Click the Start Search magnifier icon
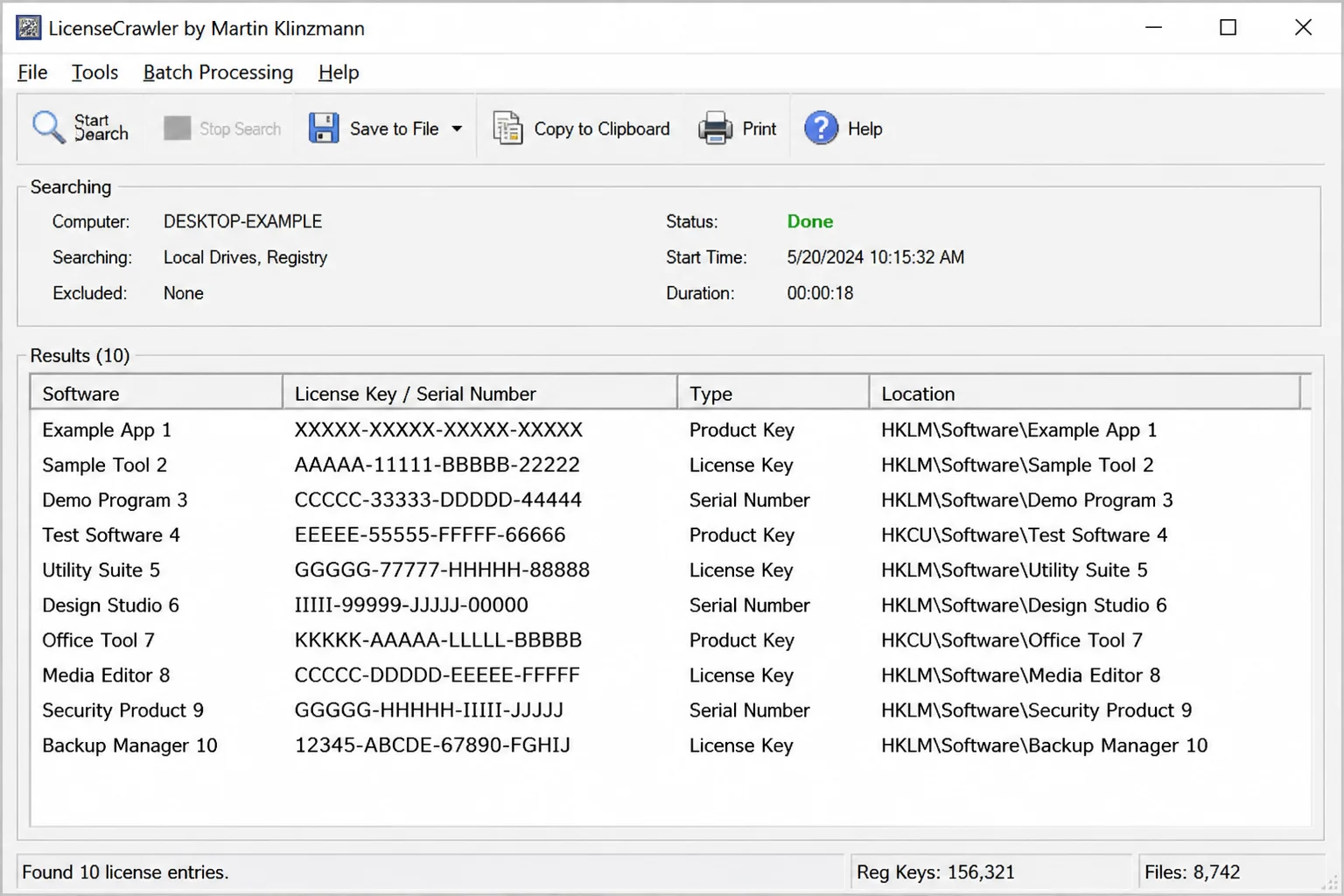 tap(48, 128)
